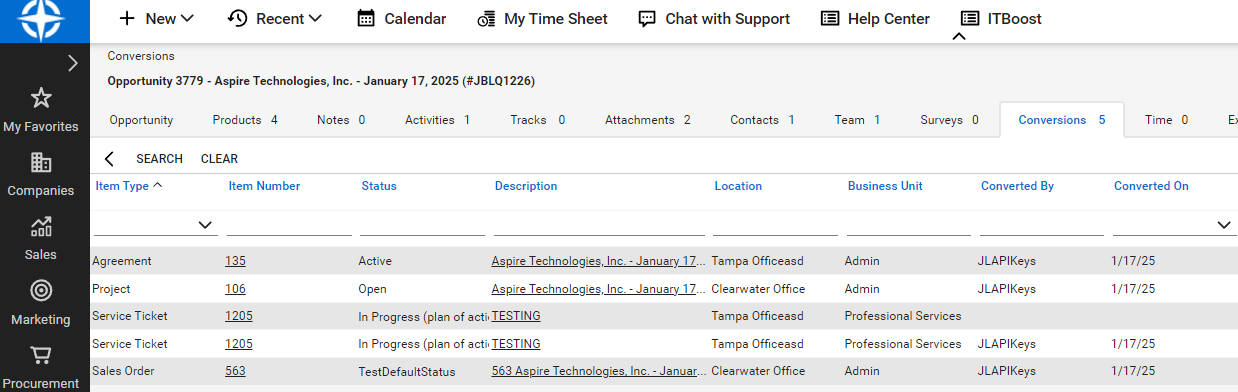Switch to the Attachments tab
Viewport: 1238px width, 392px height.
click(x=648, y=120)
